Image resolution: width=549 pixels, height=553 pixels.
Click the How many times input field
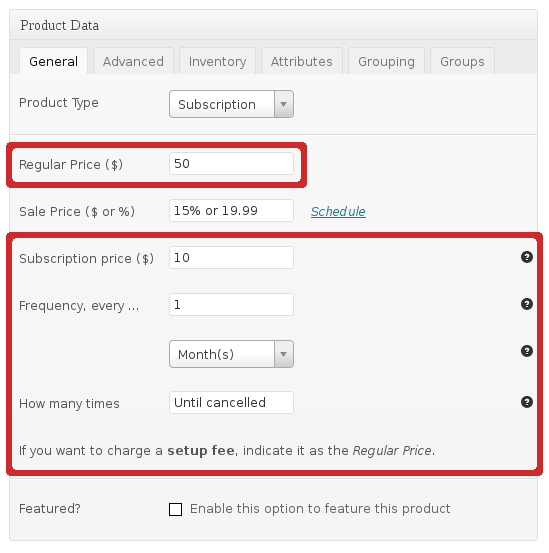tap(231, 402)
